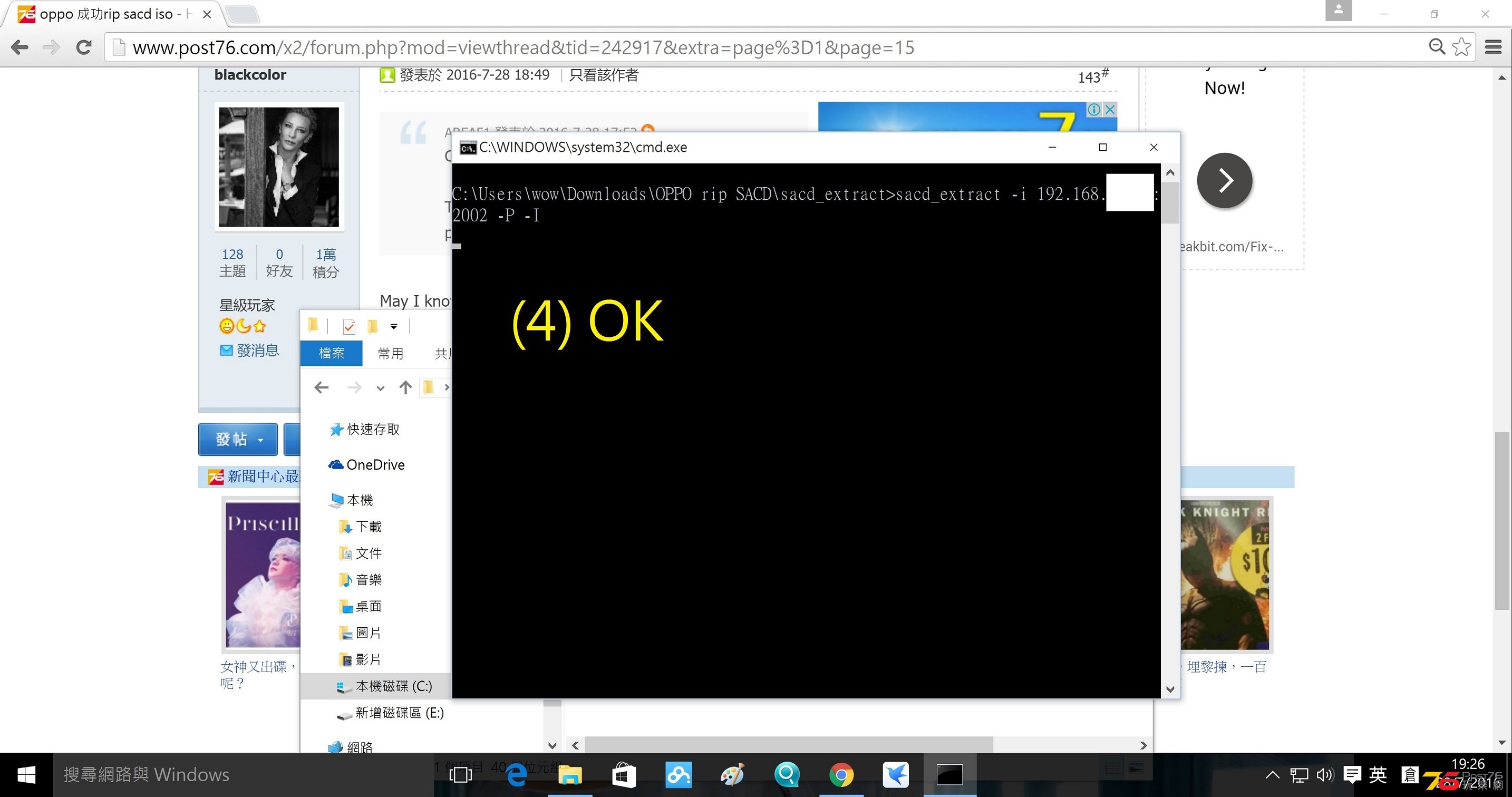Image resolution: width=1512 pixels, height=797 pixels.
Task: Open the 影片 folder in the tree
Action: (361, 659)
